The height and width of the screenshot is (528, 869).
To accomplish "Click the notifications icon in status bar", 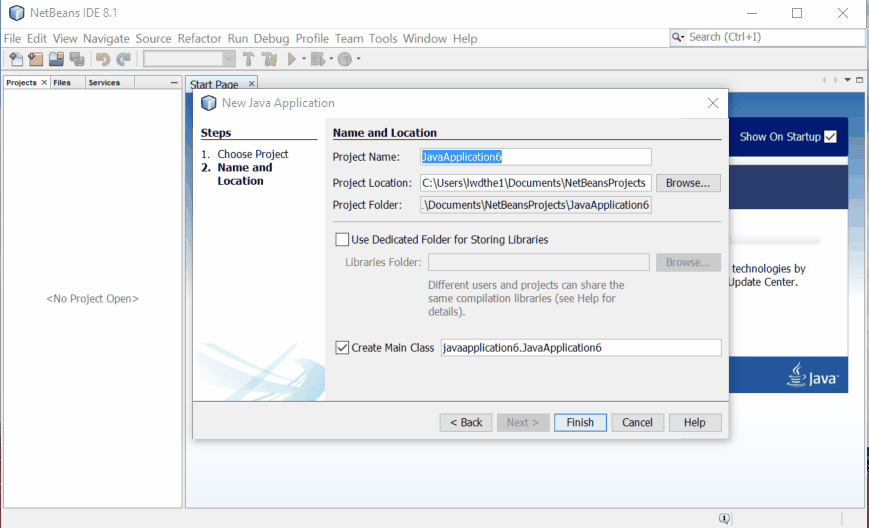I will coord(724,518).
